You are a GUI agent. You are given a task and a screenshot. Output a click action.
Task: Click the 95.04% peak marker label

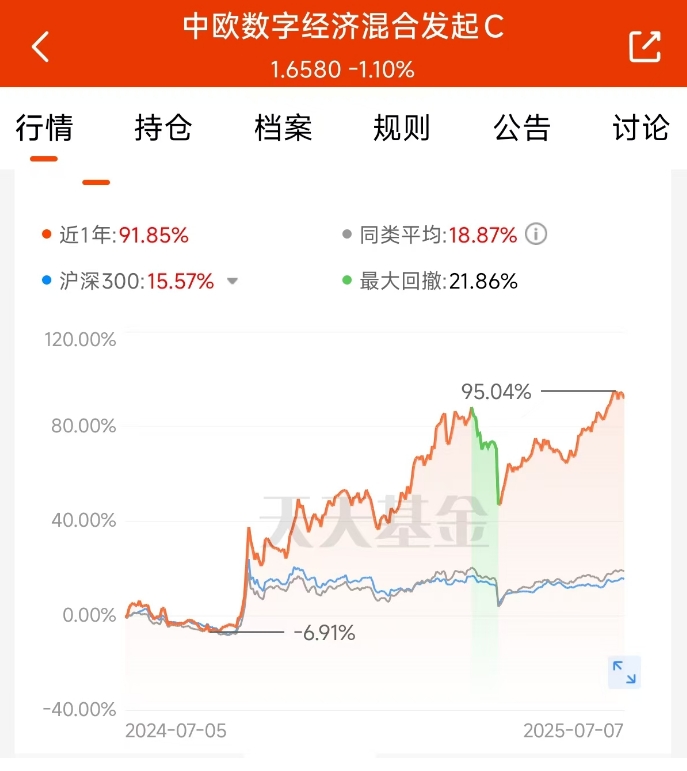(x=496, y=392)
